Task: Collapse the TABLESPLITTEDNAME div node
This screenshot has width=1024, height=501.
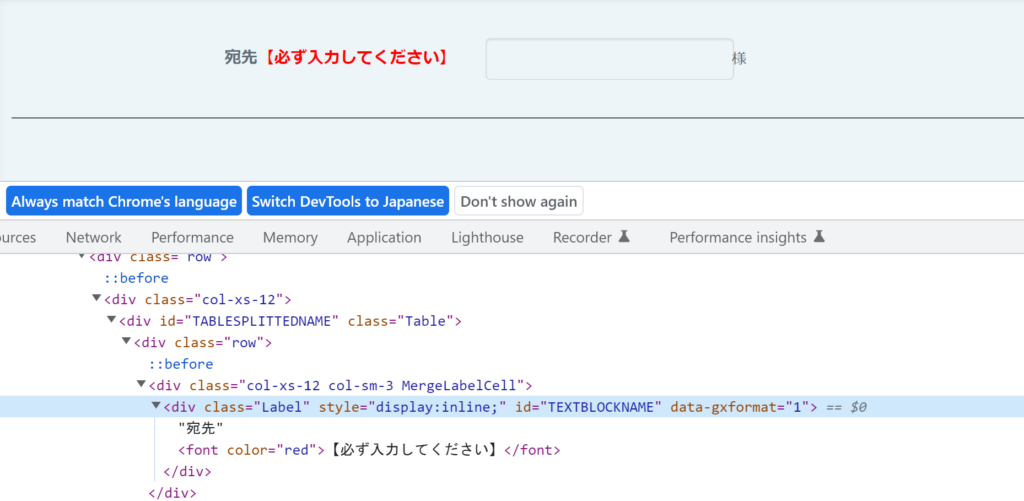Action: 112,320
